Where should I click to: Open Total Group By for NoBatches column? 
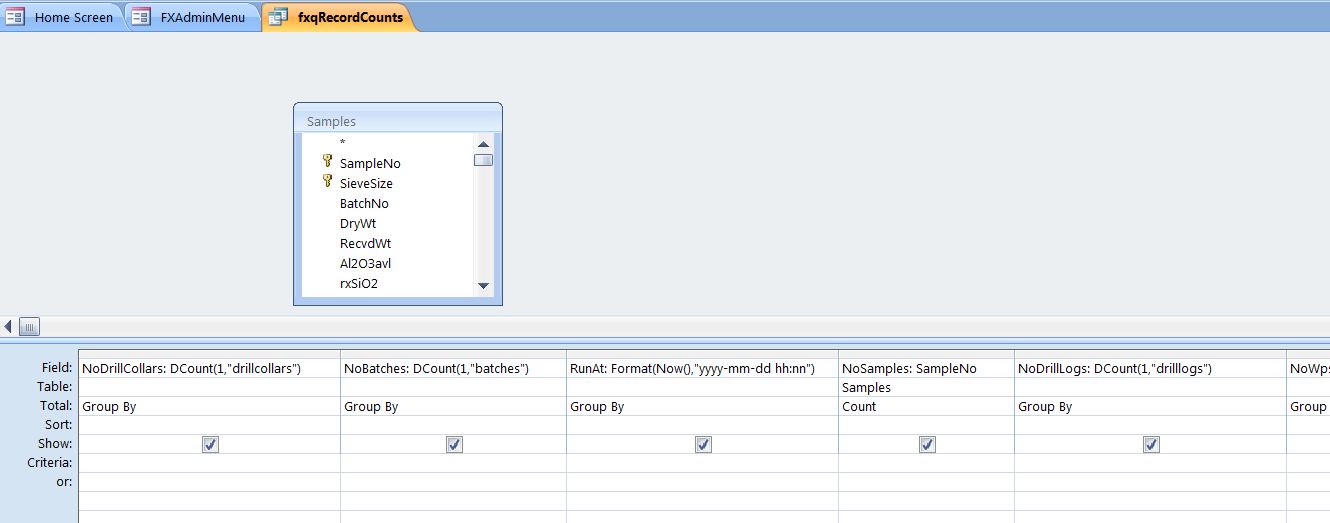453,406
